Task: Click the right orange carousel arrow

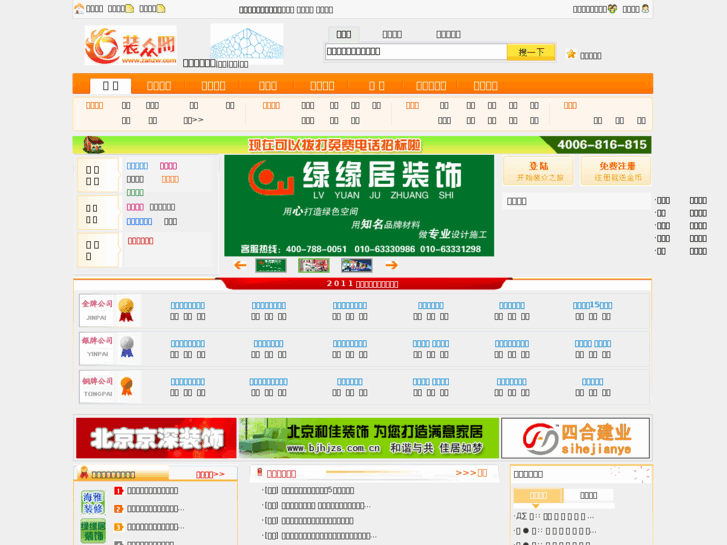Action: (x=392, y=265)
